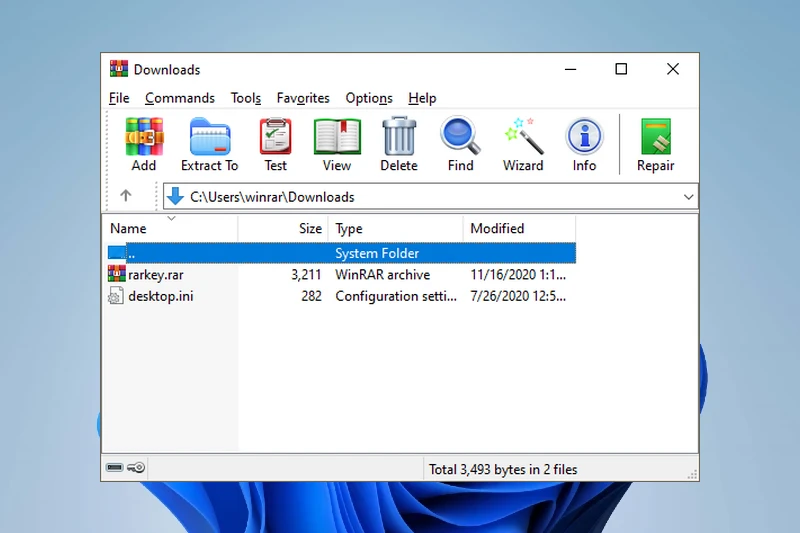
Task: Open the Options menu
Action: 369,98
